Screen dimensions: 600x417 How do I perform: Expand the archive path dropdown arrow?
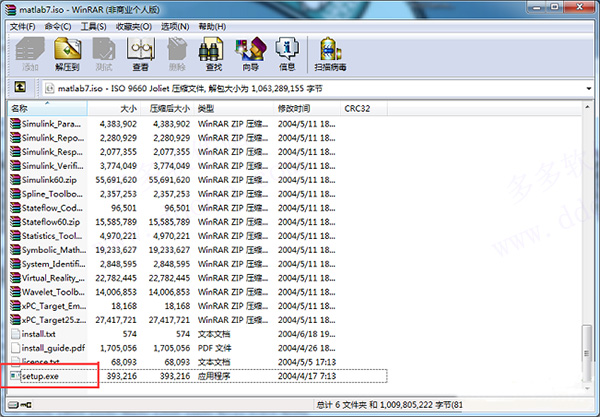[x=587, y=89]
